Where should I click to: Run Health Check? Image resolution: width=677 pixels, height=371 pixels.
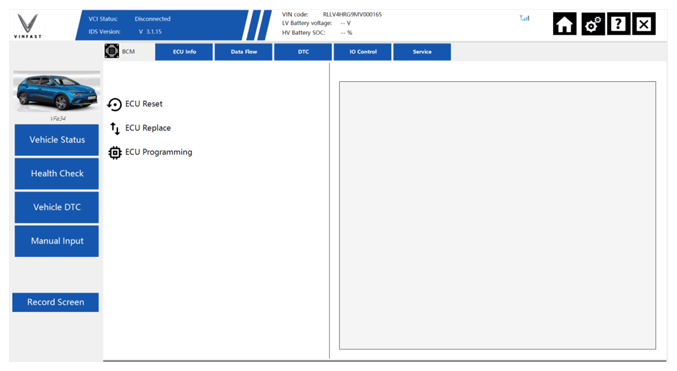[x=57, y=174]
